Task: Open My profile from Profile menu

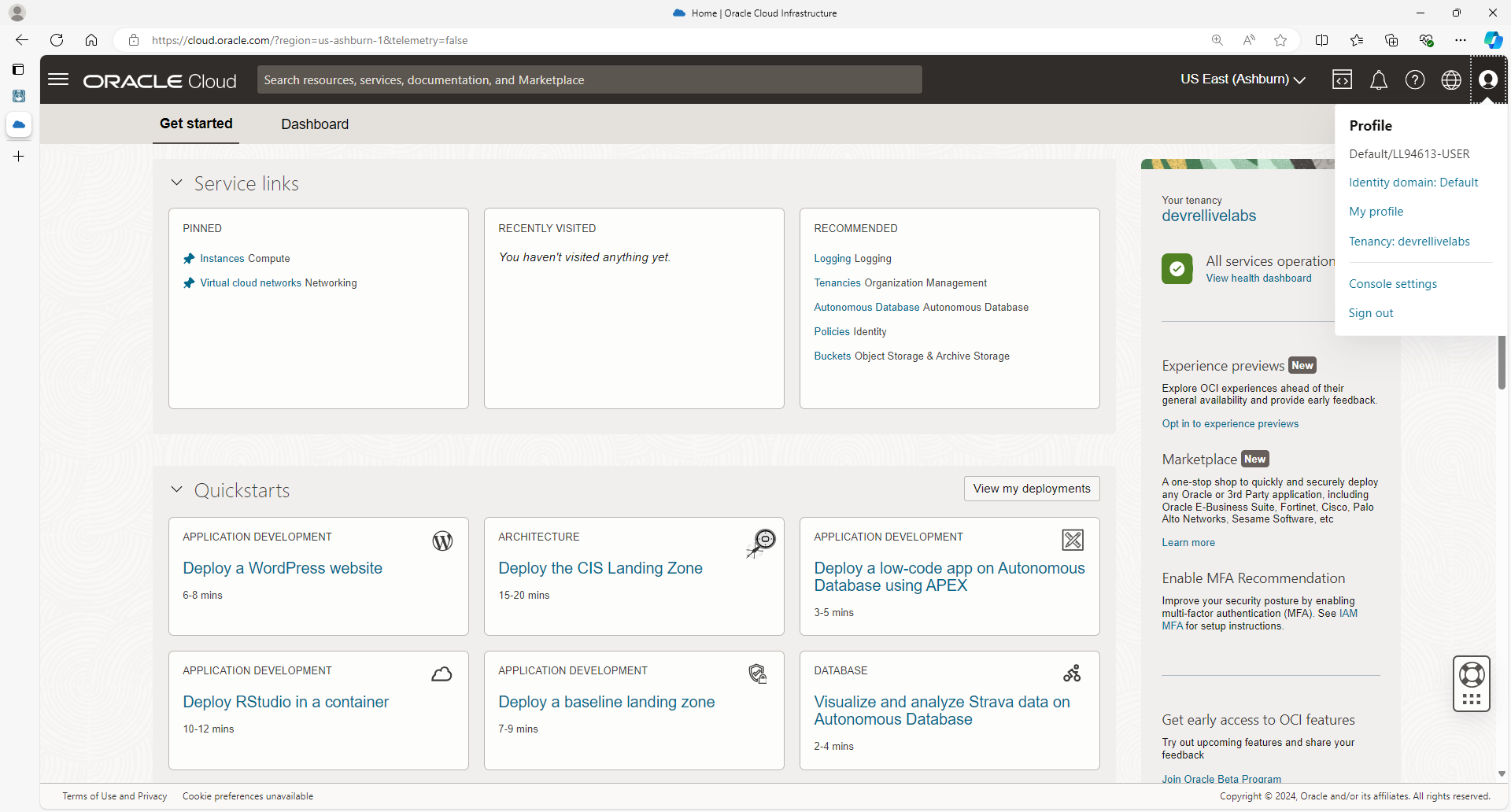Action: coord(1376,212)
